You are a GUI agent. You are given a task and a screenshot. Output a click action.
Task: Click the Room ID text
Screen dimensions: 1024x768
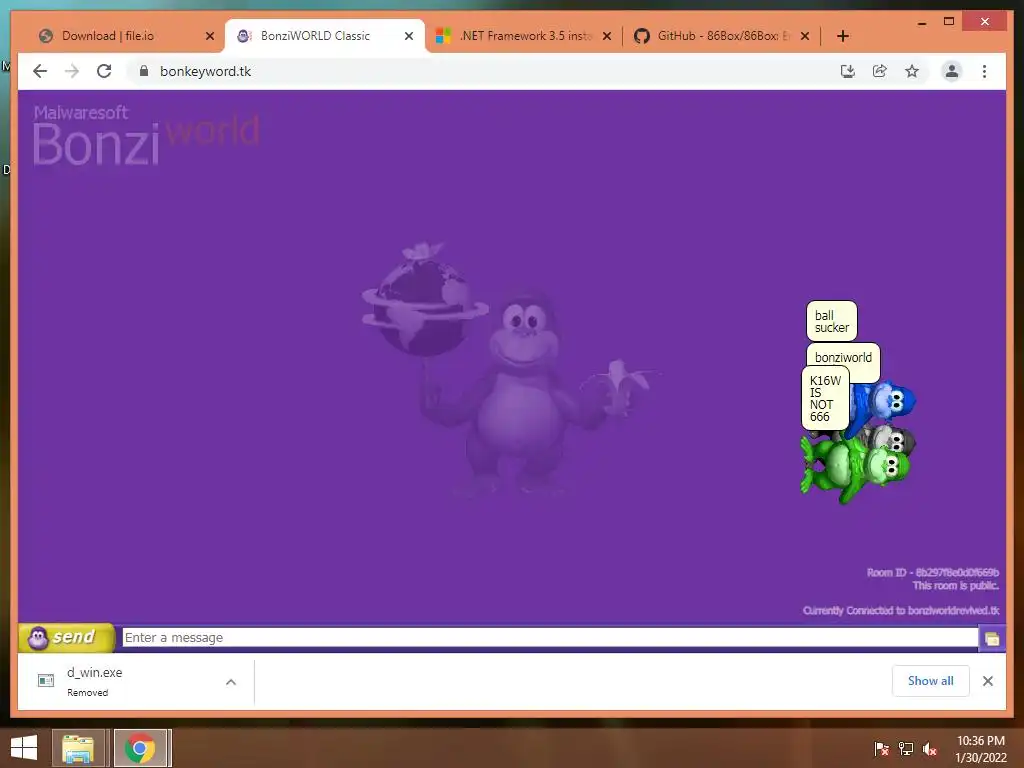pyautogui.click(x=933, y=573)
